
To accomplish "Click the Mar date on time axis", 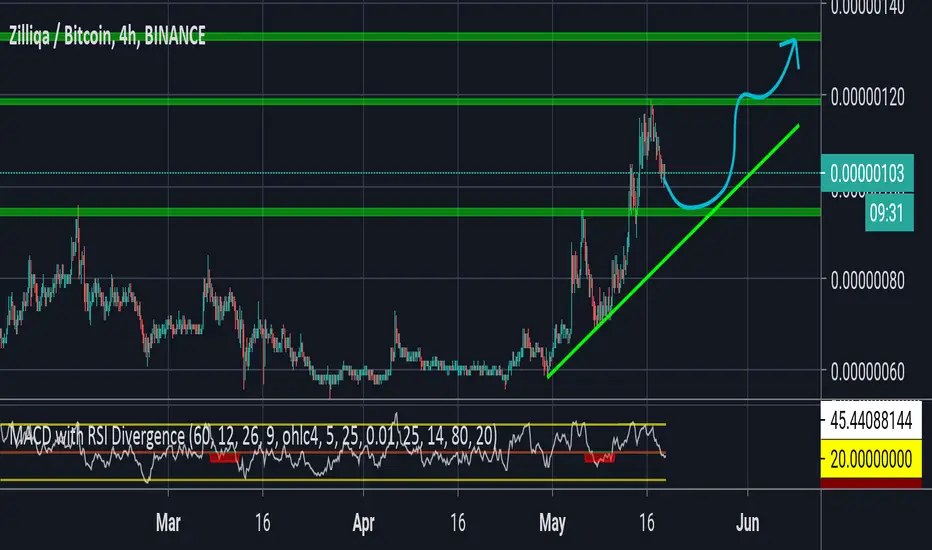I will [x=168, y=523].
